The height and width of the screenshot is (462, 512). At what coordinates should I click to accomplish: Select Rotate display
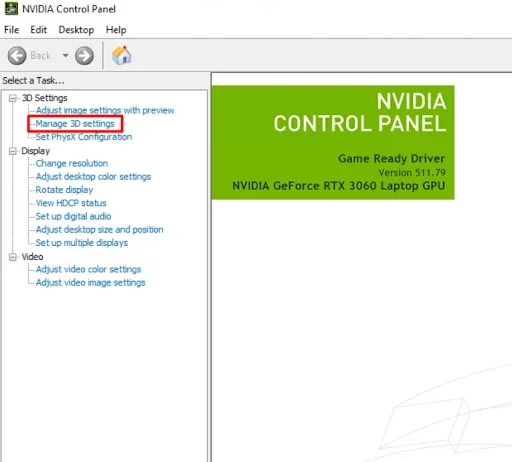pos(64,190)
